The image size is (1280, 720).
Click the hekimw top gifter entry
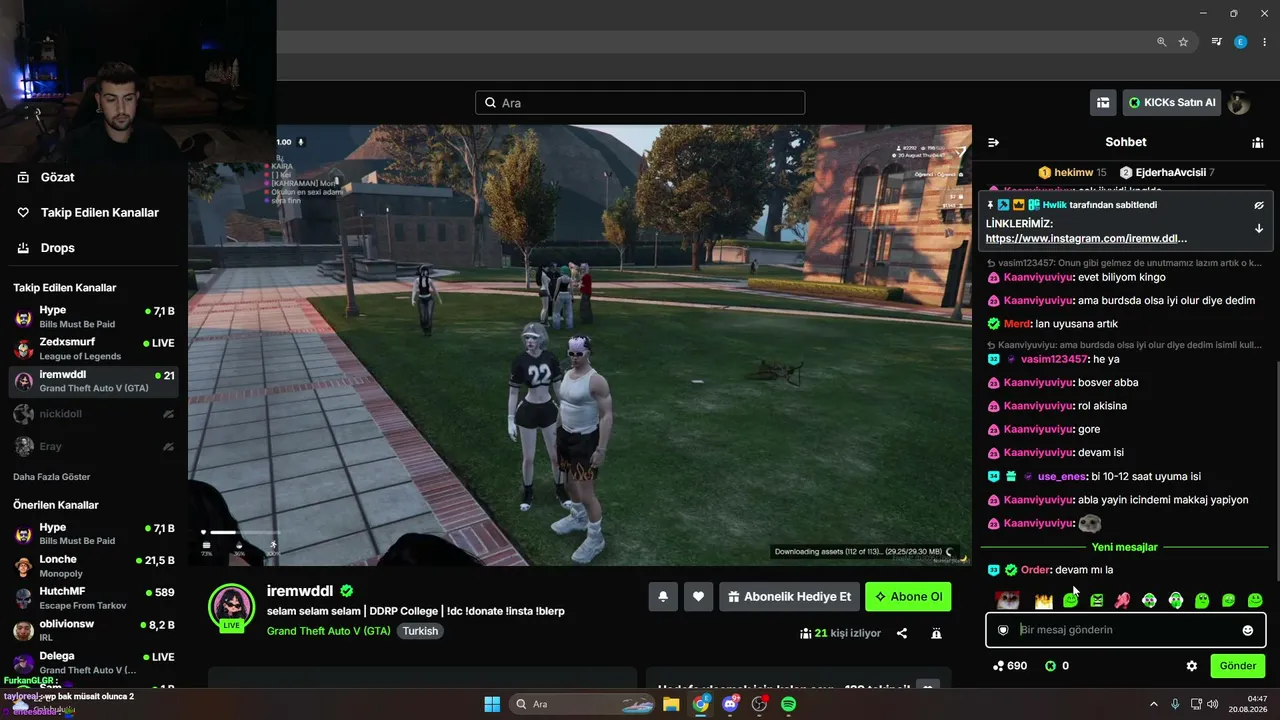point(1073,172)
